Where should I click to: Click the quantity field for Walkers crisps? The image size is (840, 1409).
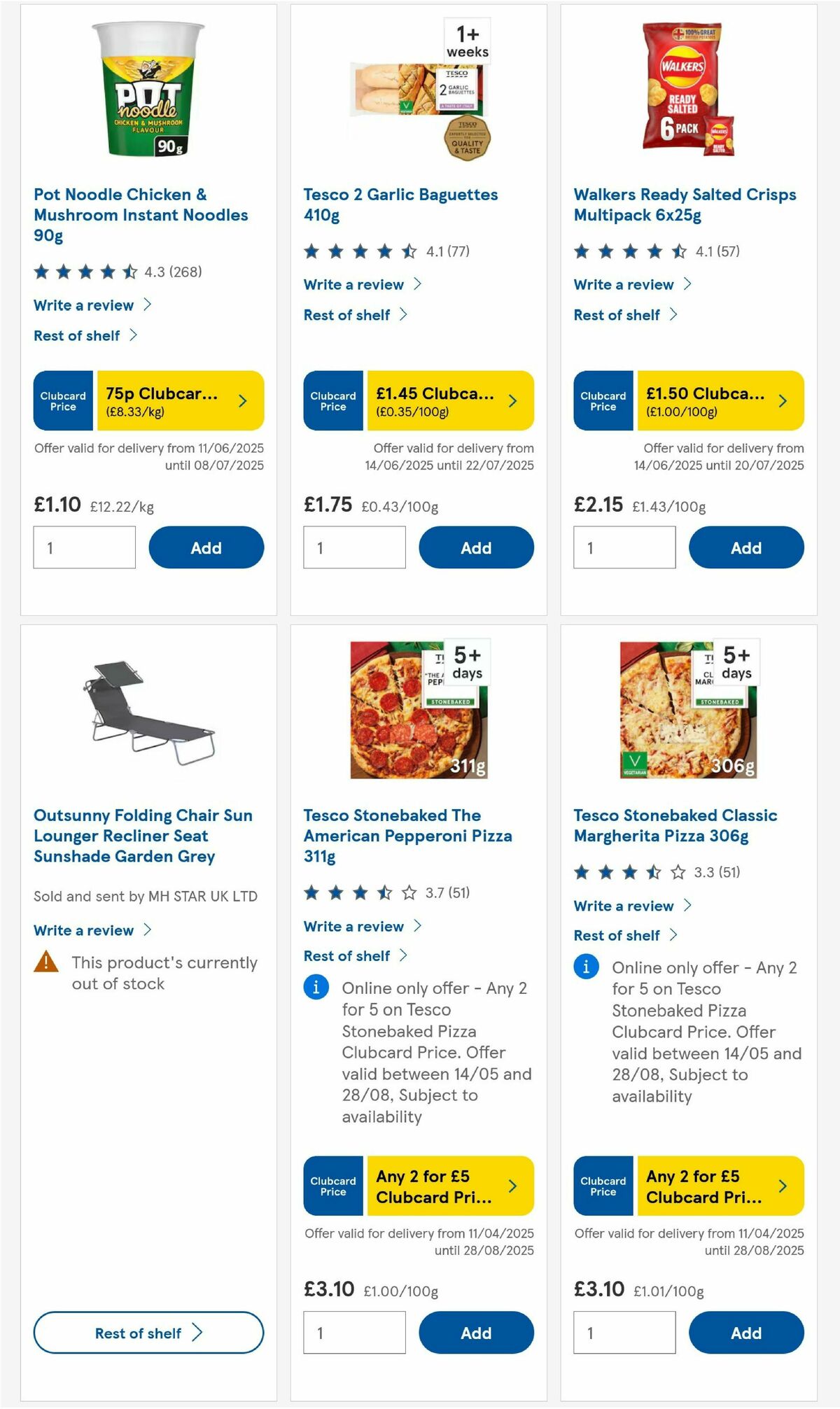(624, 547)
